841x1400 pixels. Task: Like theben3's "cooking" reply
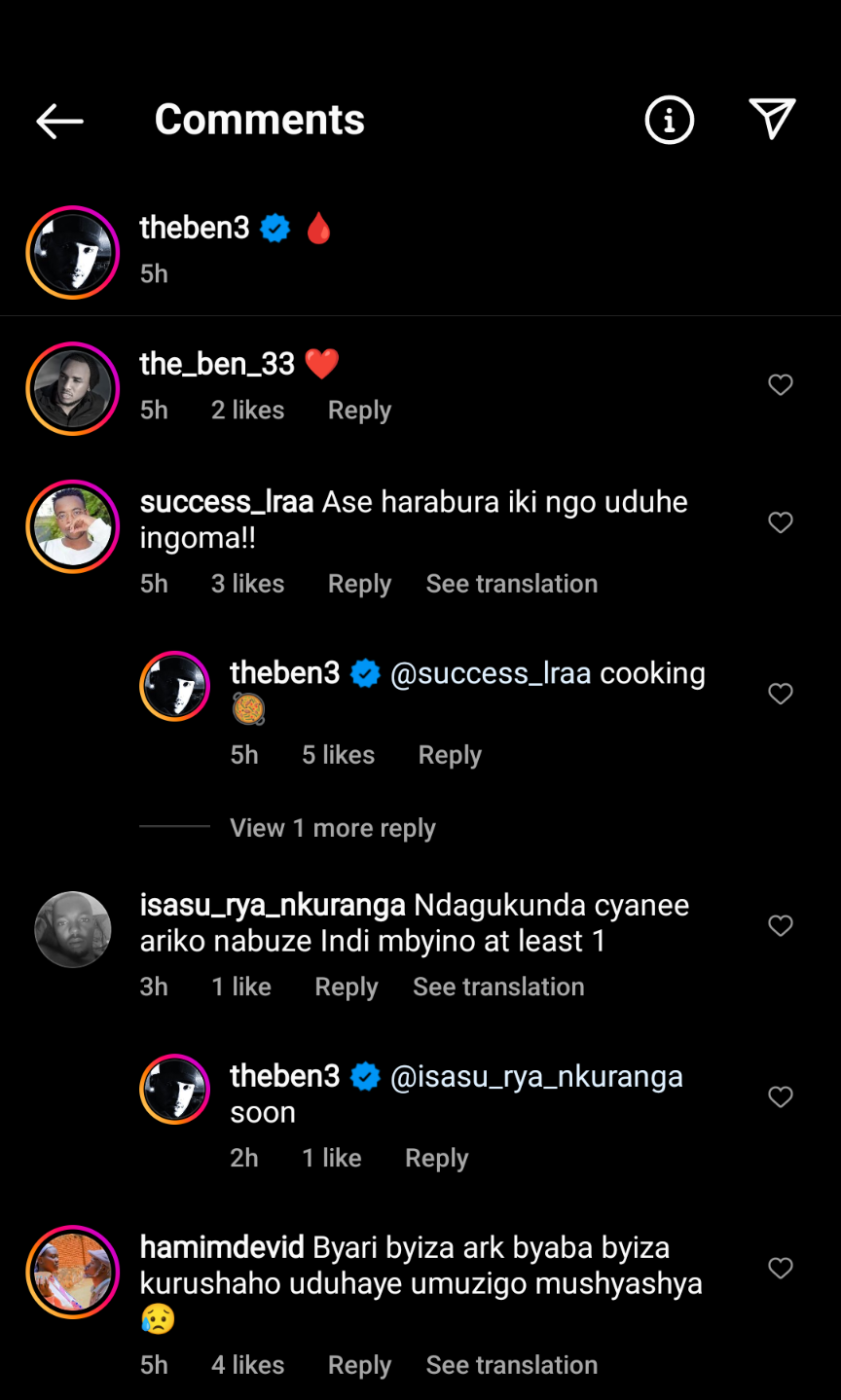781,695
